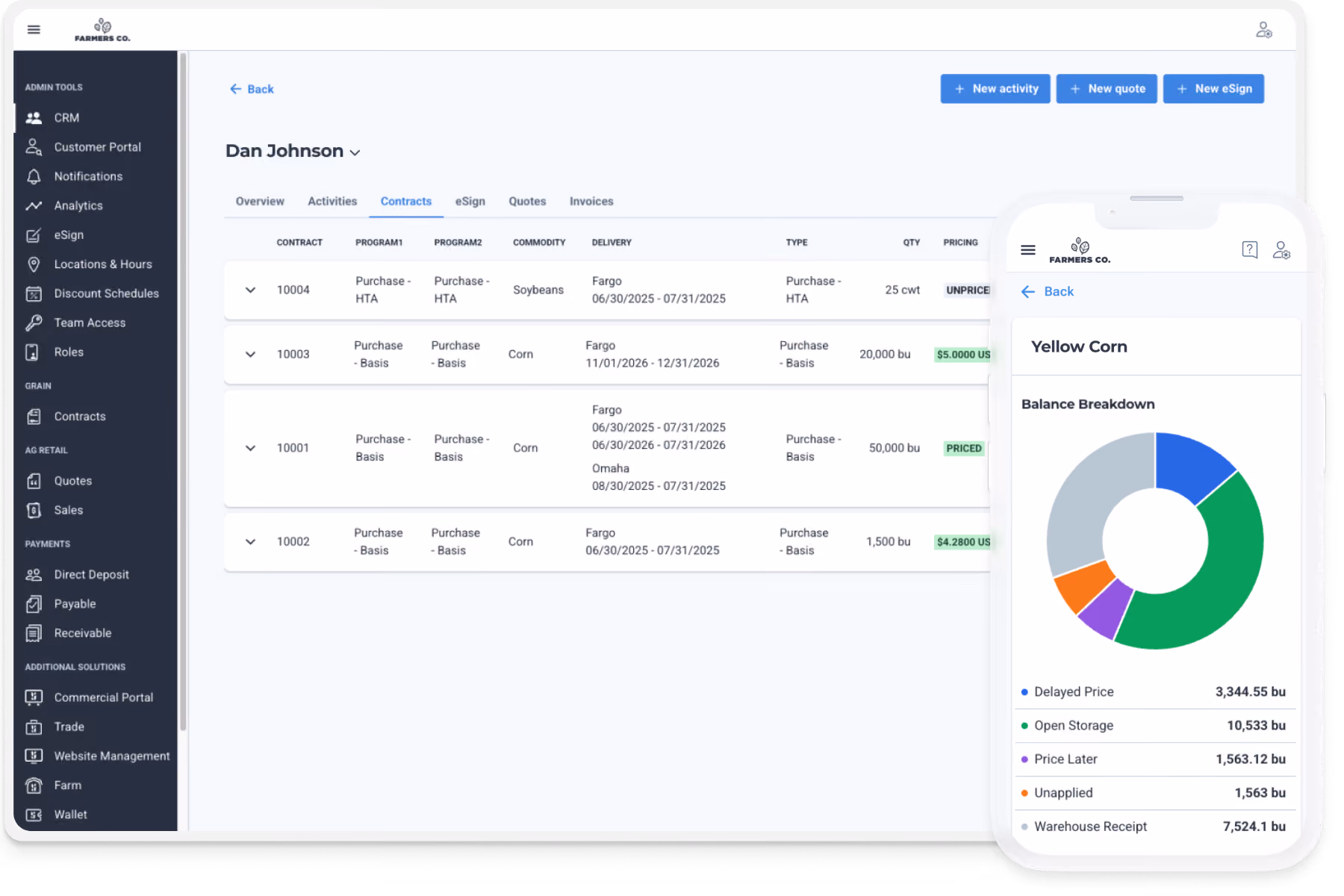The height and width of the screenshot is (896, 1344).
Task: Tap Back on the mobile Yellow Corn screen
Action: pyautogui.click(x=1047, y=291)
